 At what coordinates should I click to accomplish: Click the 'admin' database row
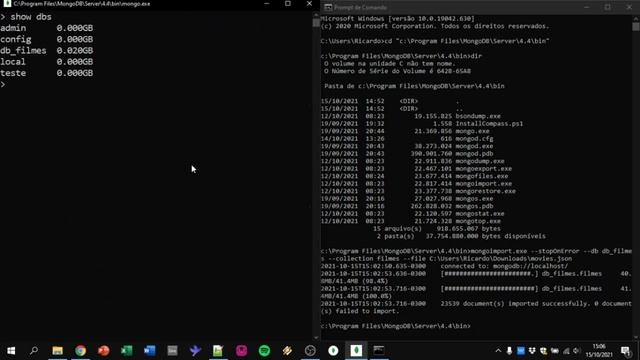(x=47, y=28)
